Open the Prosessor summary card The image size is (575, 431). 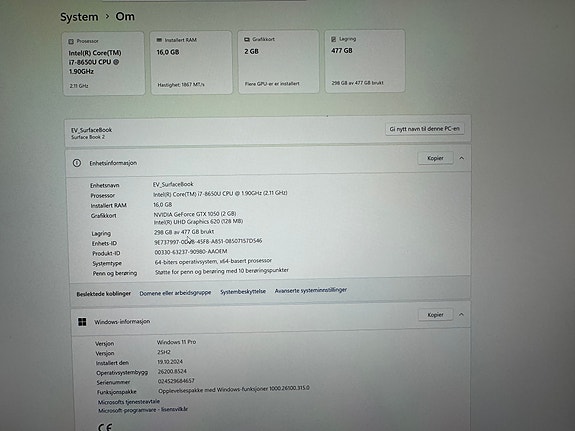pos(104,64)
